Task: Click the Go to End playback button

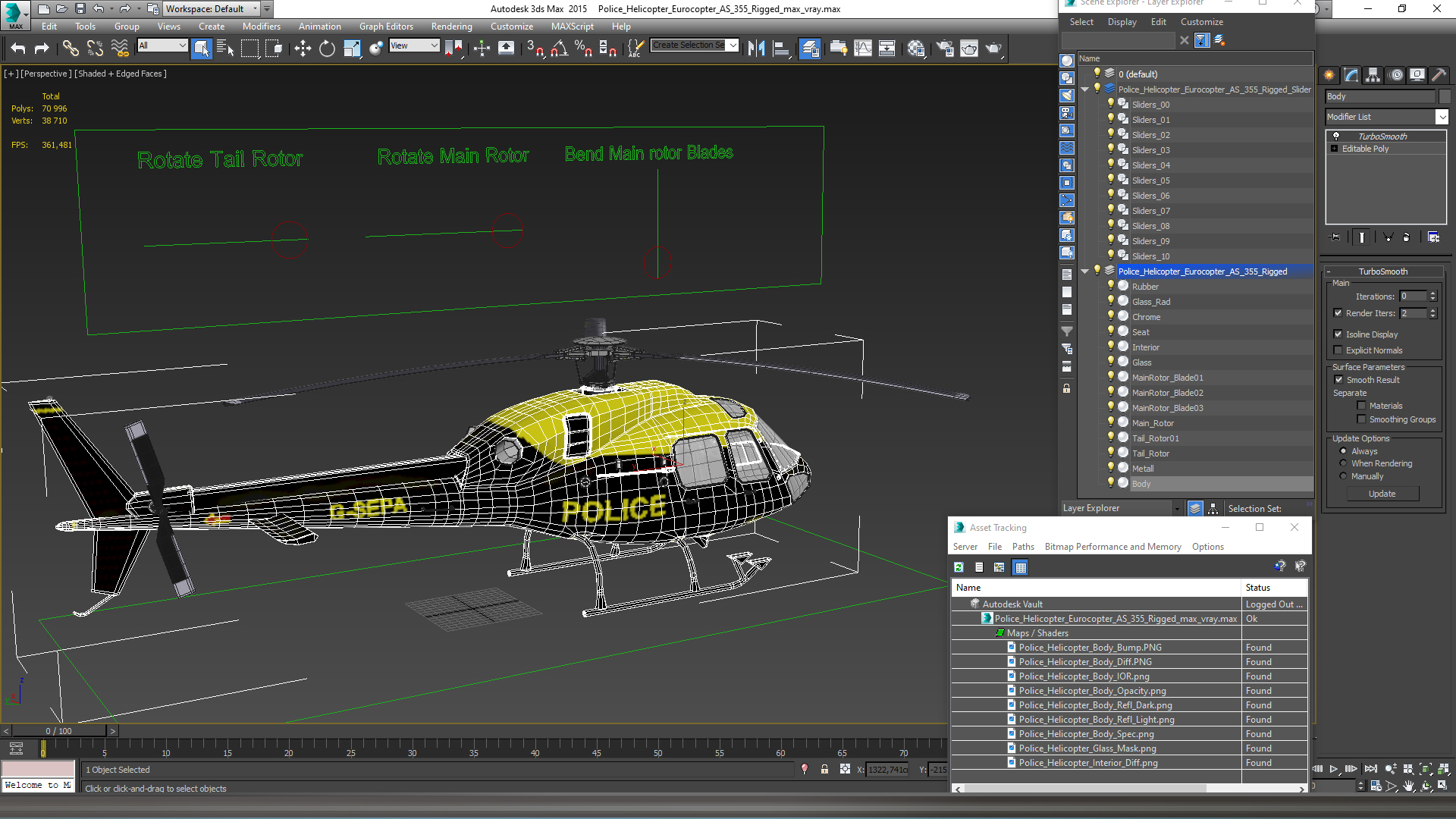Action: pyautogui.click(x=1371, y=769)
